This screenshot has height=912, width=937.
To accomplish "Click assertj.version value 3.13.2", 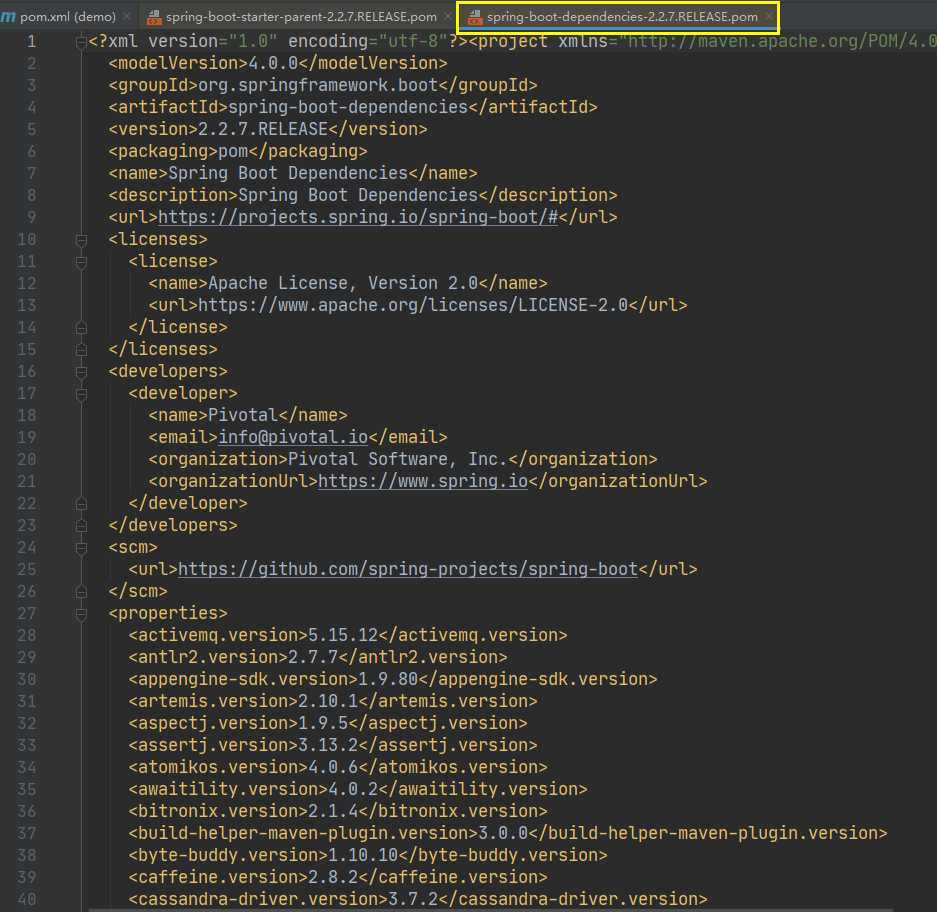I will tap(327, 745).
